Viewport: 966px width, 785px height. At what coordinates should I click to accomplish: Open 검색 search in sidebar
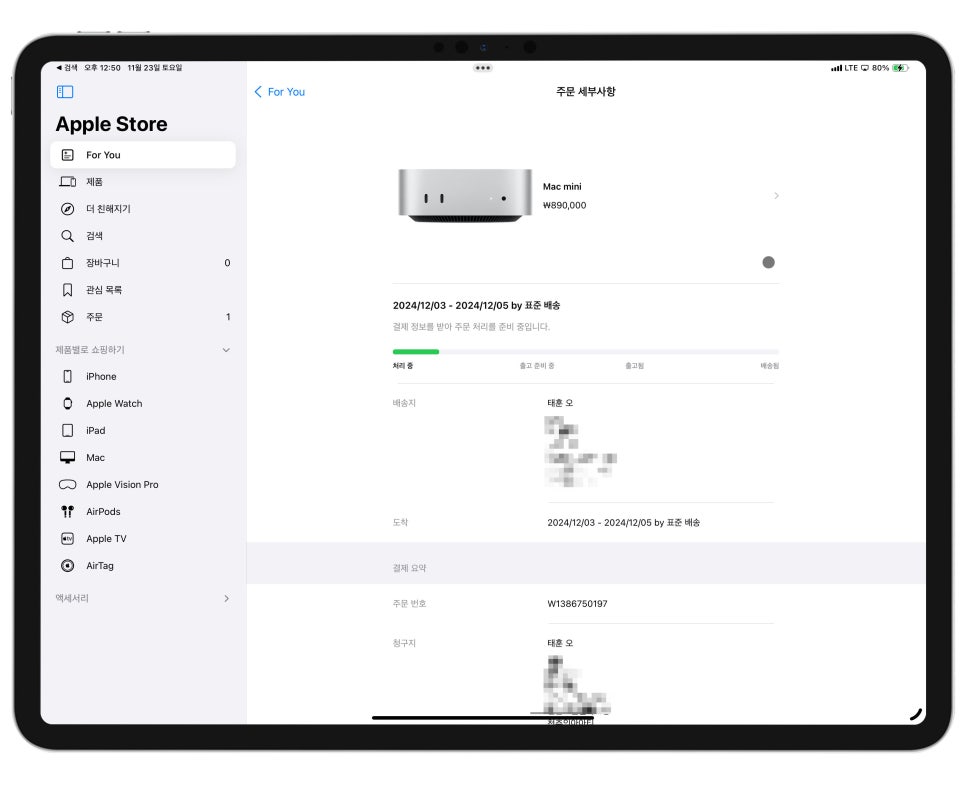click(143, 236)
